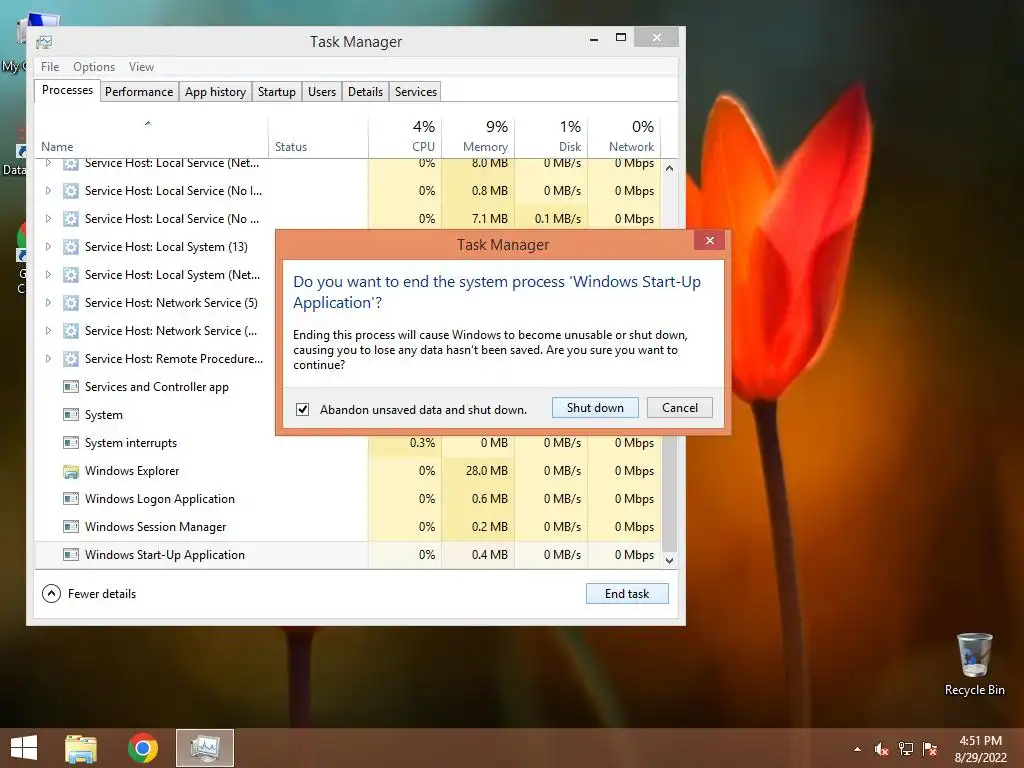The height and width of the screenshot is (768, 1024).
Task: Select Windows Explorer process row
Action: [348, 471]
